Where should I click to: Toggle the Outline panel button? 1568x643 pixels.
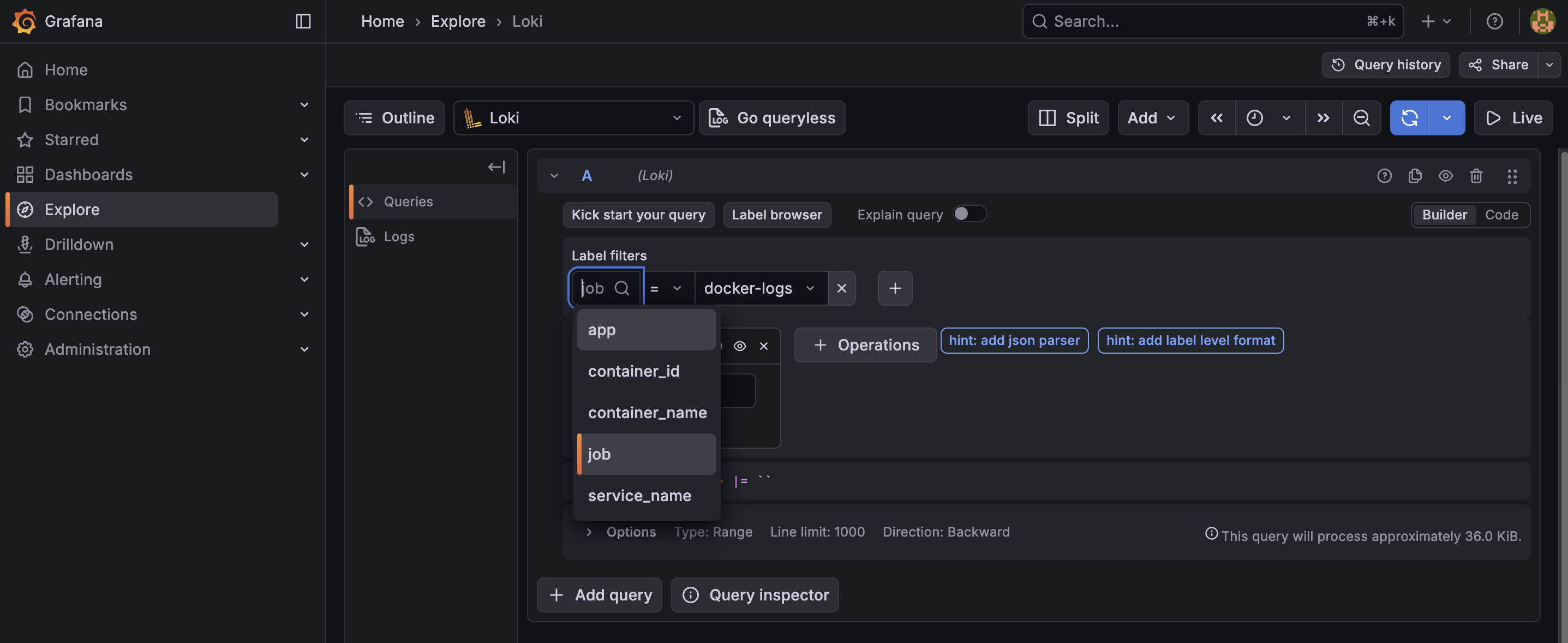point(394,117)
